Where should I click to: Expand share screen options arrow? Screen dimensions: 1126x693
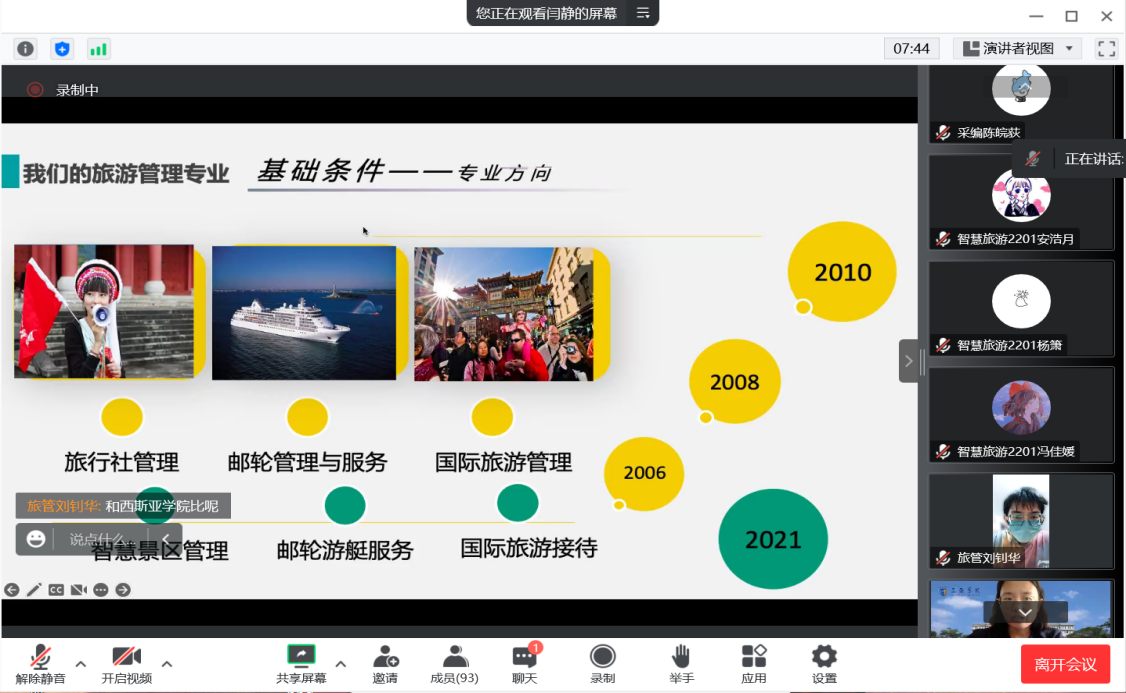pos(340,663)
